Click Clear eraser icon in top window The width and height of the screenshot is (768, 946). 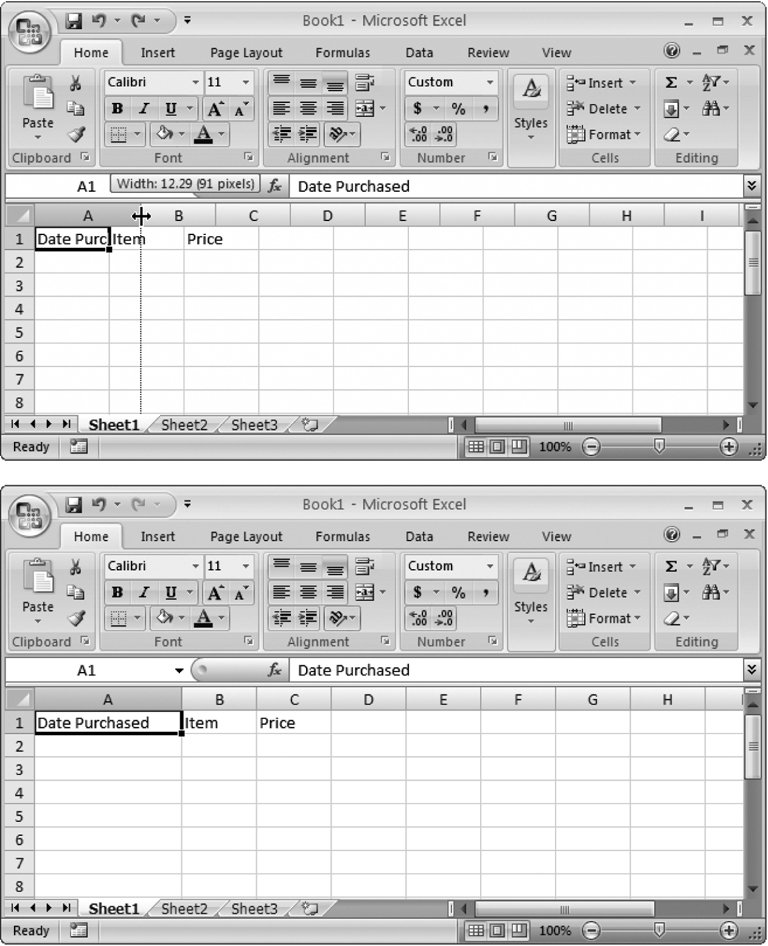click(x=671, y=135)
